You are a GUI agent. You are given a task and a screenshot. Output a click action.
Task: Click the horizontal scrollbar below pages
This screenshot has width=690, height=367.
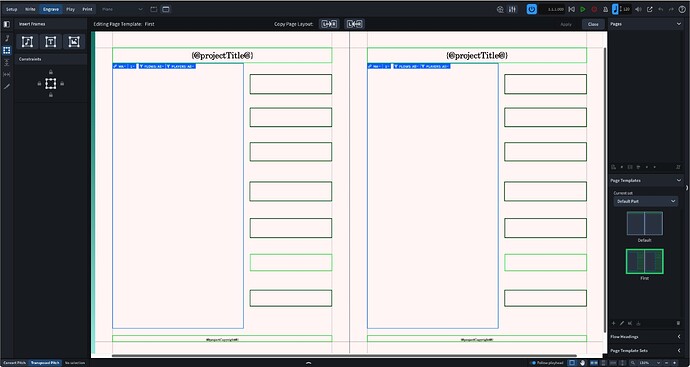pos(344,356)
